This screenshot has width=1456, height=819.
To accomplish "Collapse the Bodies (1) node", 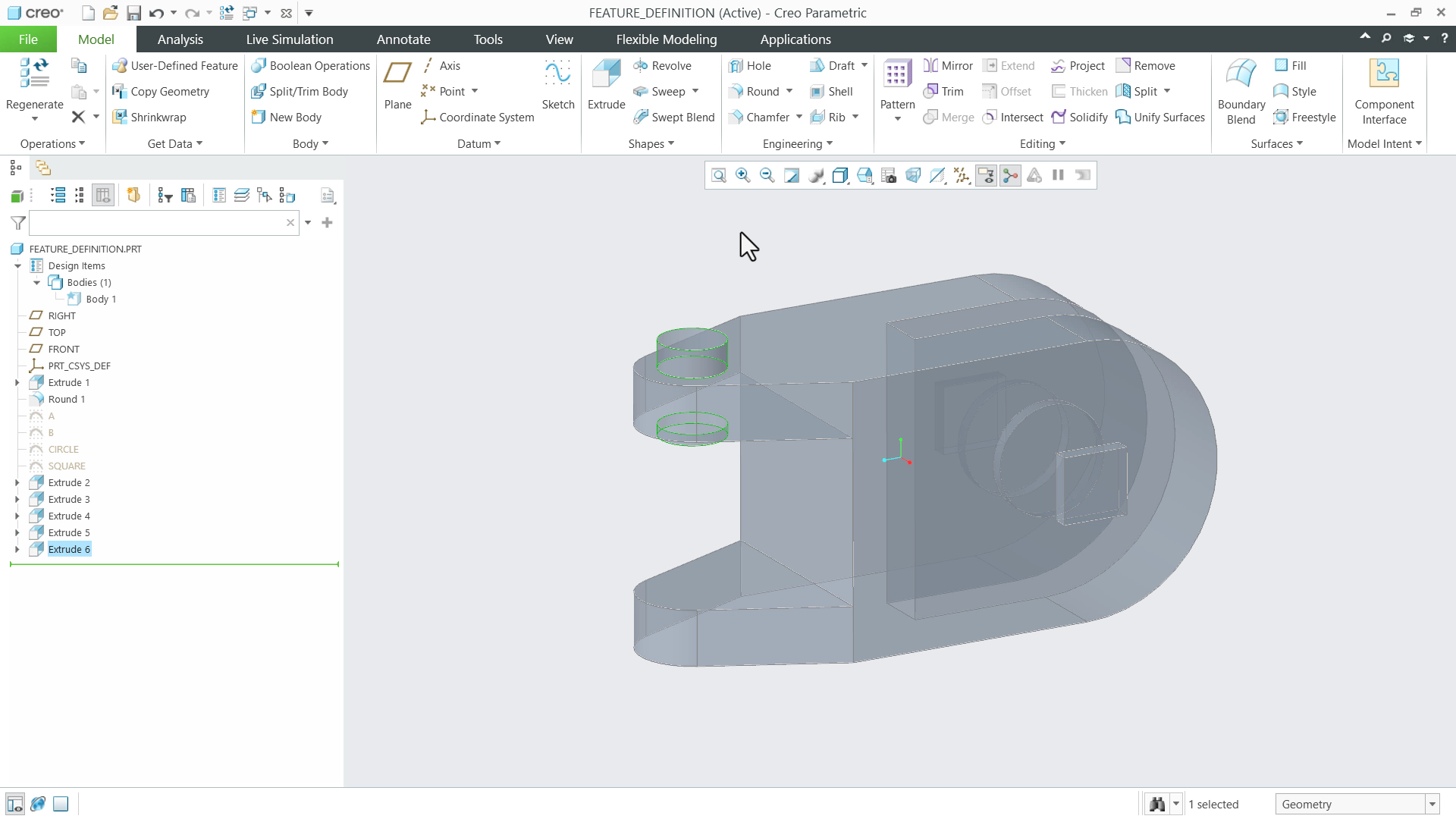I will [36, 283].
